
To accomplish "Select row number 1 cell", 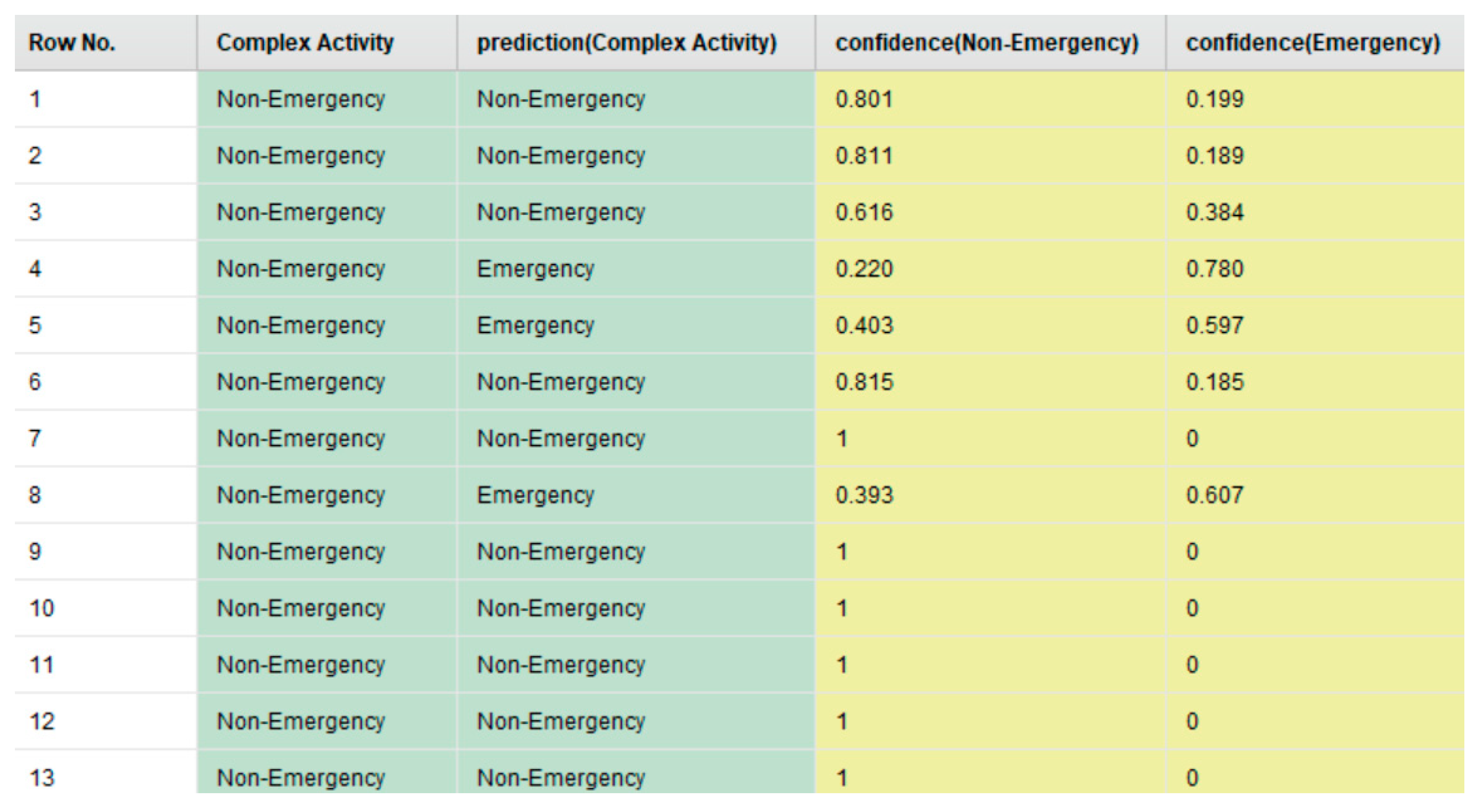I will [x=35, y=99].
